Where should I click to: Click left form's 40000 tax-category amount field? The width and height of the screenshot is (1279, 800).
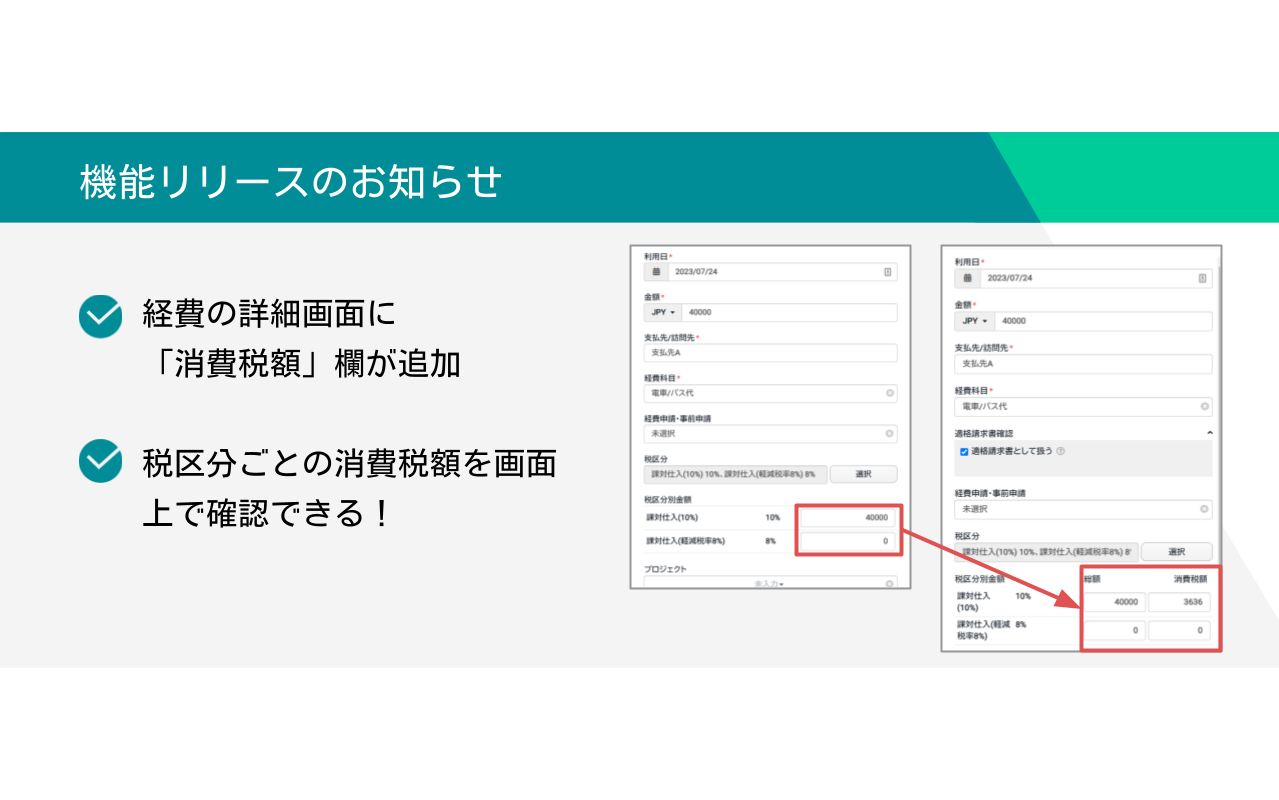pyautogui.click(x=847, y=518)
